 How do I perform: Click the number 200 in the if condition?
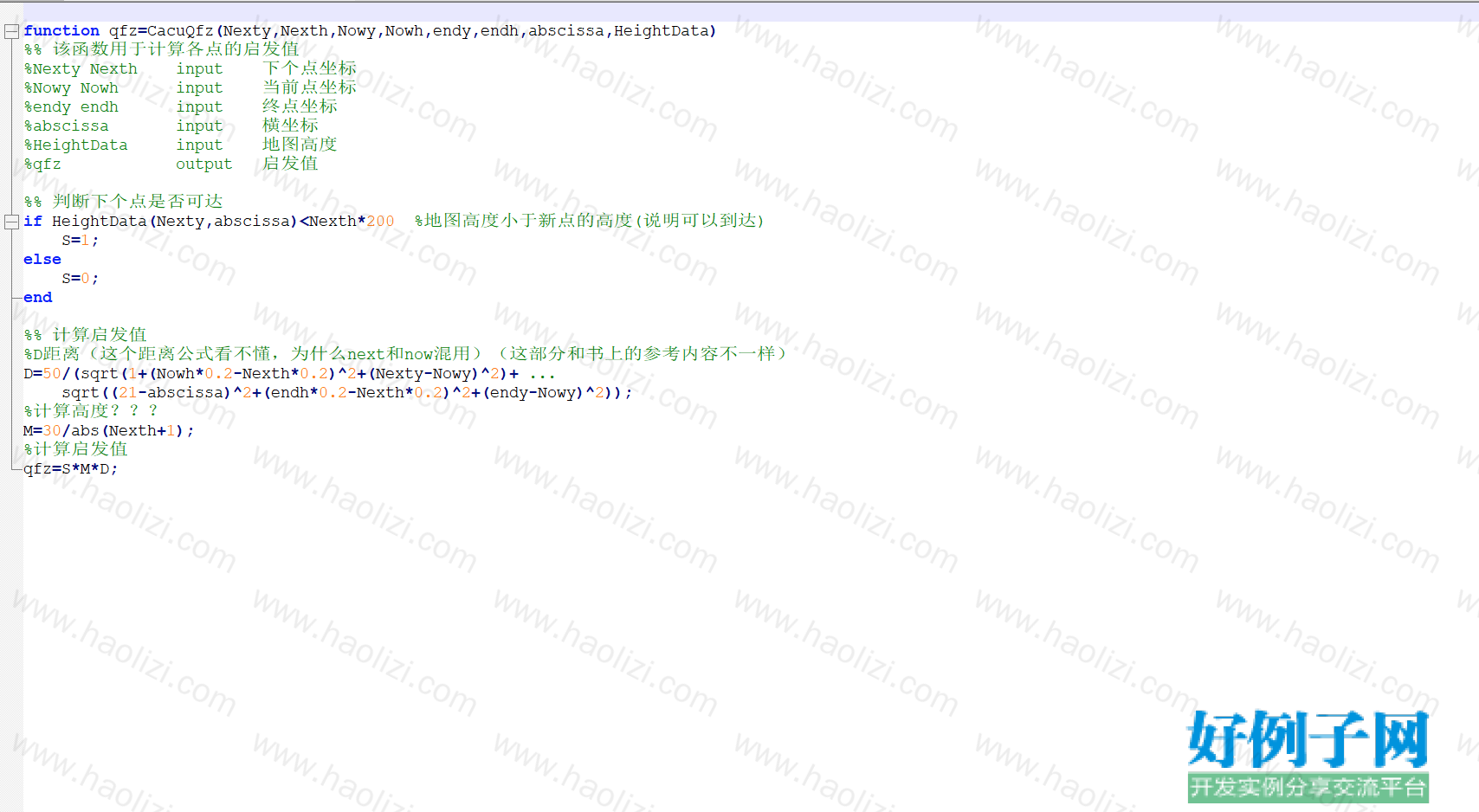[x=380, y=221]
